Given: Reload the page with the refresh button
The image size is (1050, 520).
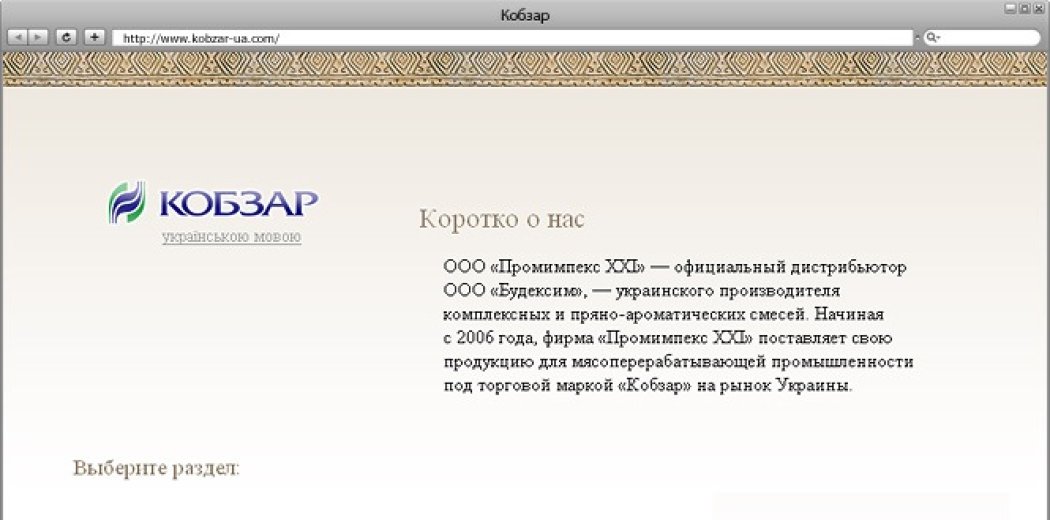Looking at the screenshot, I should tap(66, 37).
